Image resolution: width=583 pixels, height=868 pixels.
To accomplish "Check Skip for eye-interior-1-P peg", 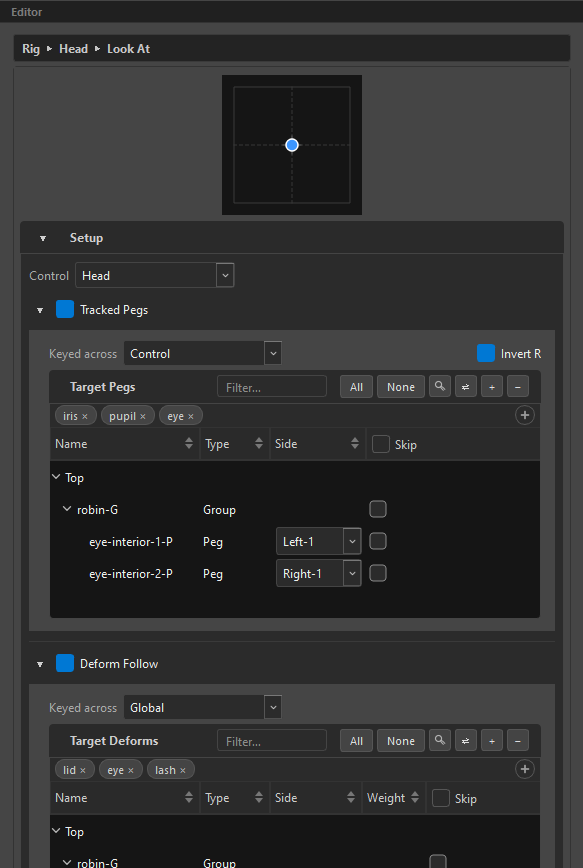I will point(378,541).
